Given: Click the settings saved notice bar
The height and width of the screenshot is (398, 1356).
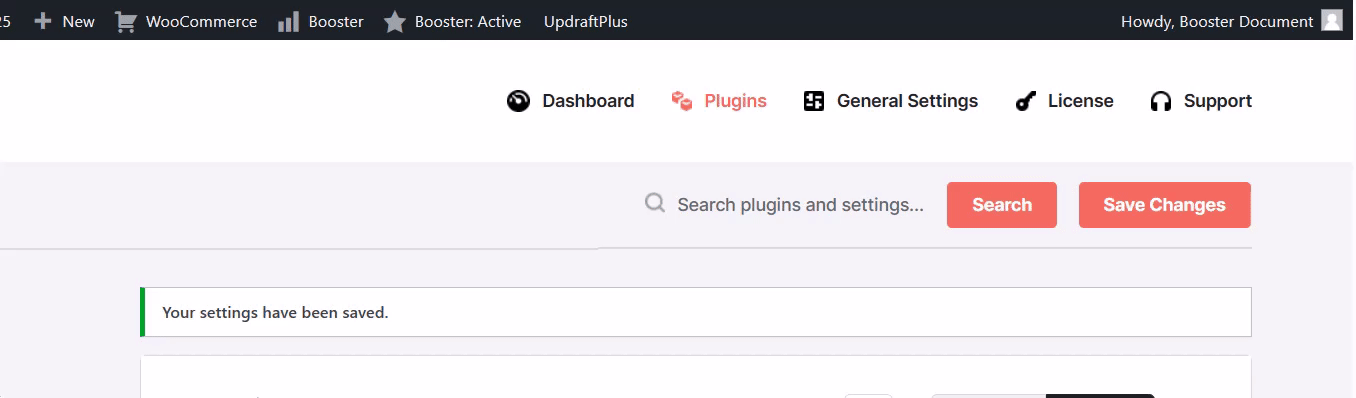Looking at the screenshot, I should (x=696, y=312).
